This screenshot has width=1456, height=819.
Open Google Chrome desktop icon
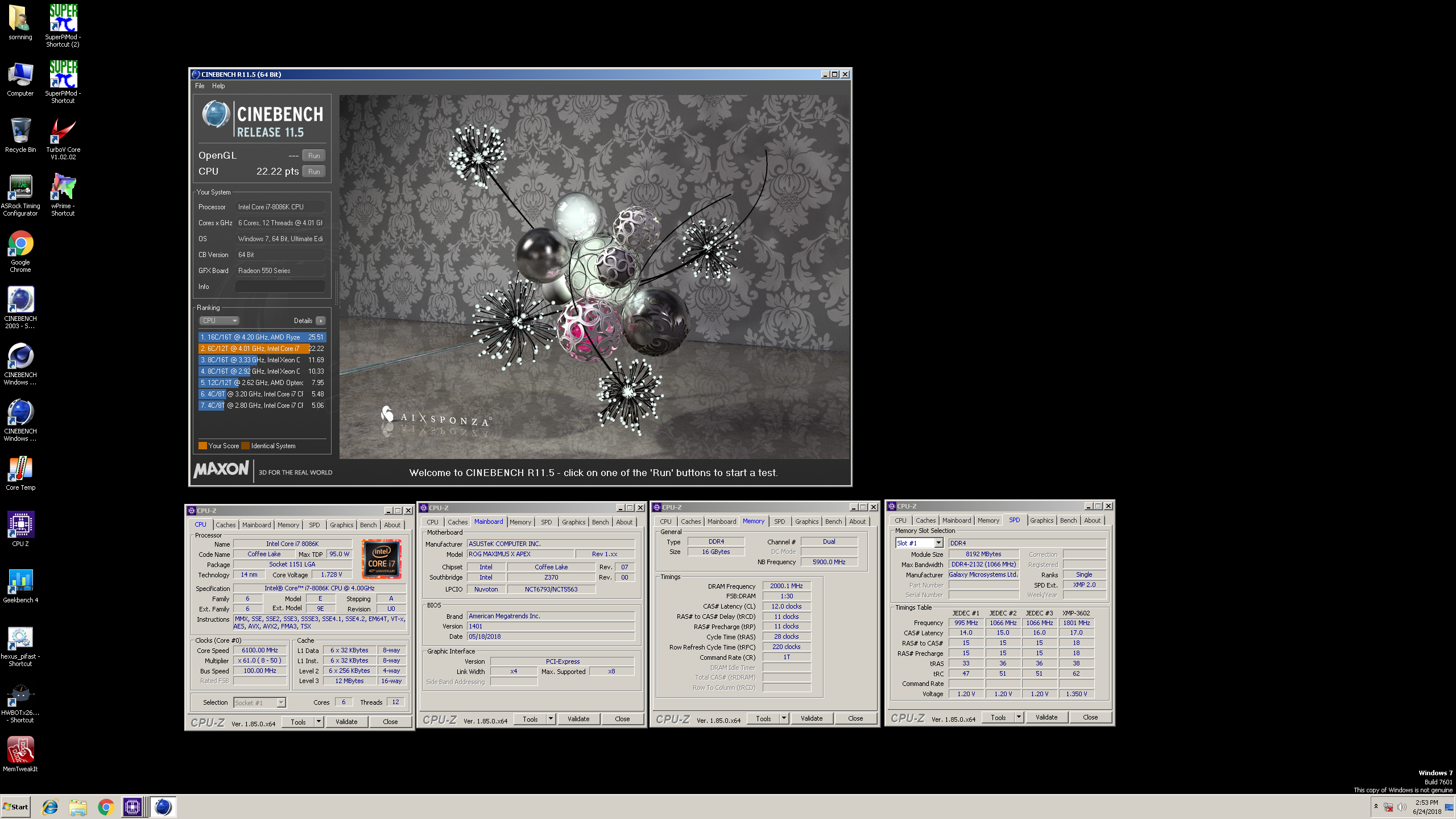coord(20,251)
